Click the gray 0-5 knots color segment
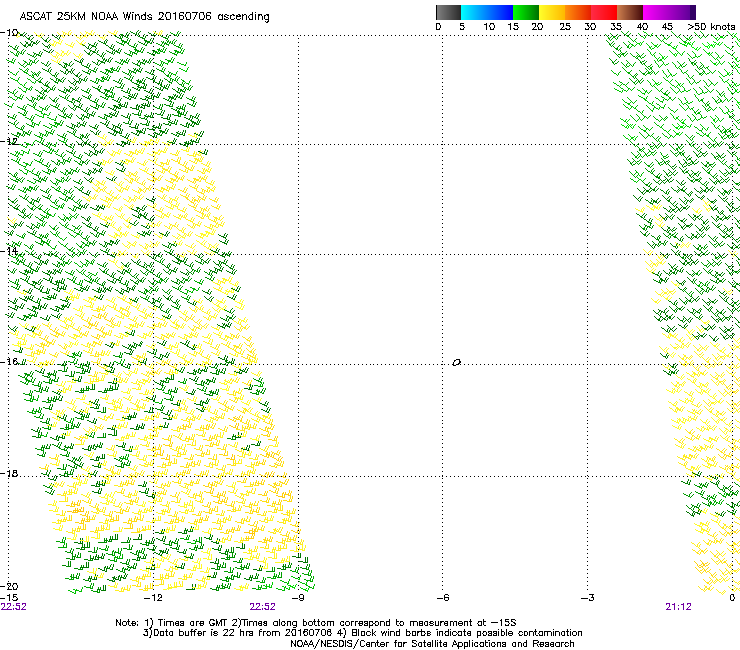Viewport: 740px width, 650px height. [x=448, y=12]
